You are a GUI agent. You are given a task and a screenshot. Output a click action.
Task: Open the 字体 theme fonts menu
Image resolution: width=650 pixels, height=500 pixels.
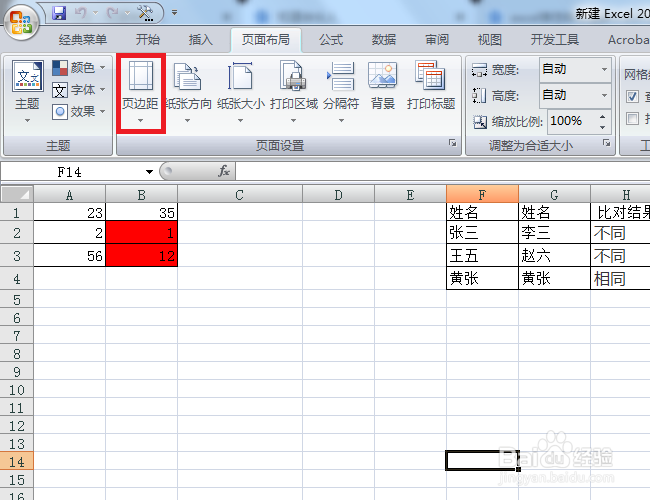coord(79,90)
